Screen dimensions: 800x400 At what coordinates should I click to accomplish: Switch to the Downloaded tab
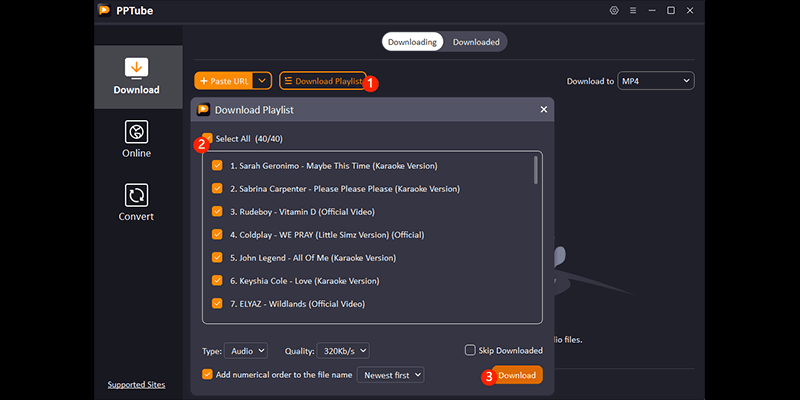(476, 42)
